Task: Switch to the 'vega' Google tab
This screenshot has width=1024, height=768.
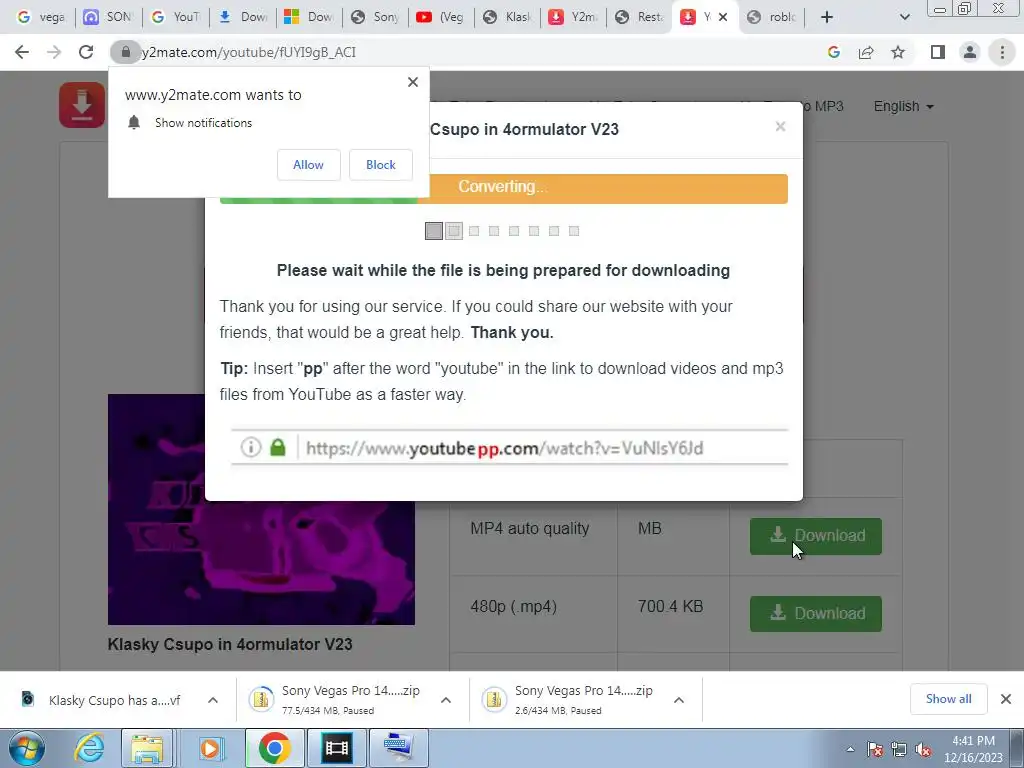Action: 41,17
